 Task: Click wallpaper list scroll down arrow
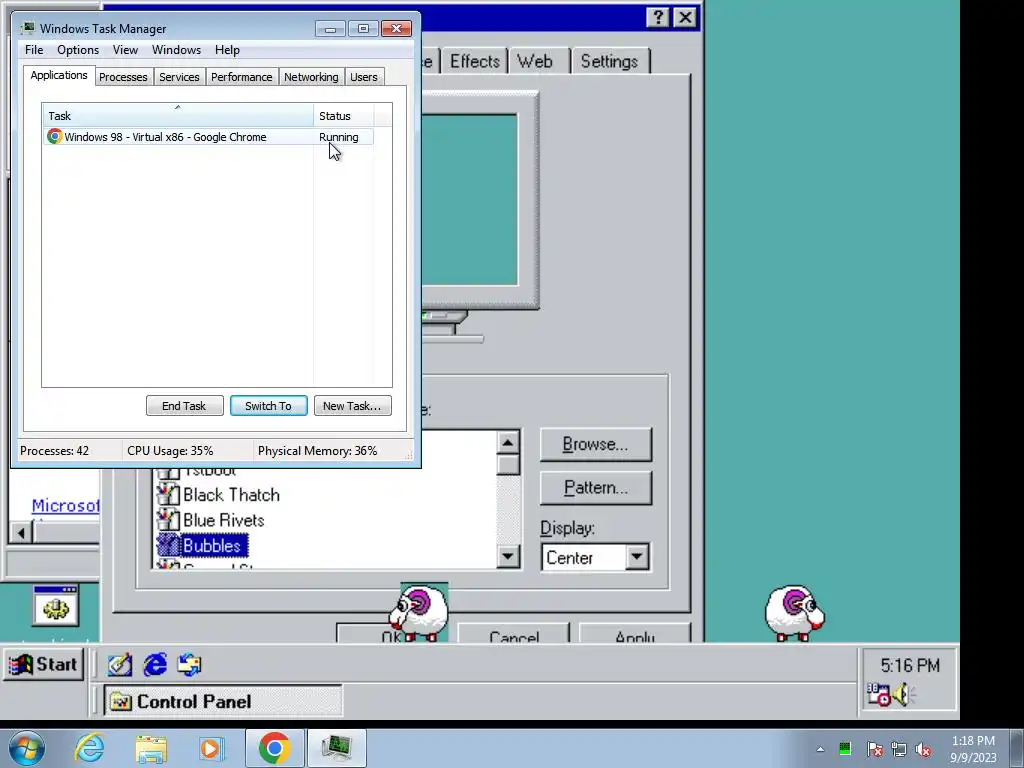508,556
